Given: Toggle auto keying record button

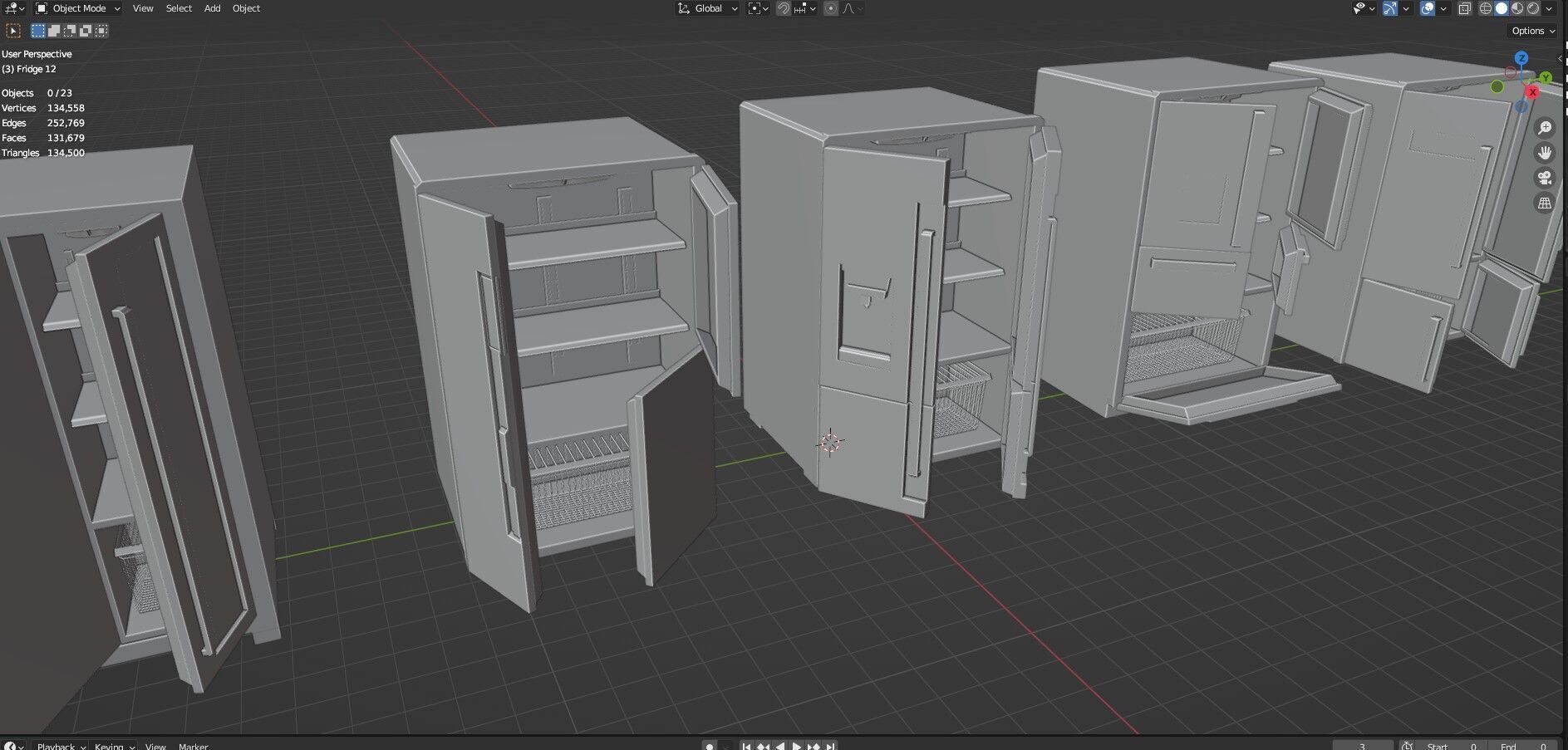Looking at the screenshot, I should tap(709, 746).
